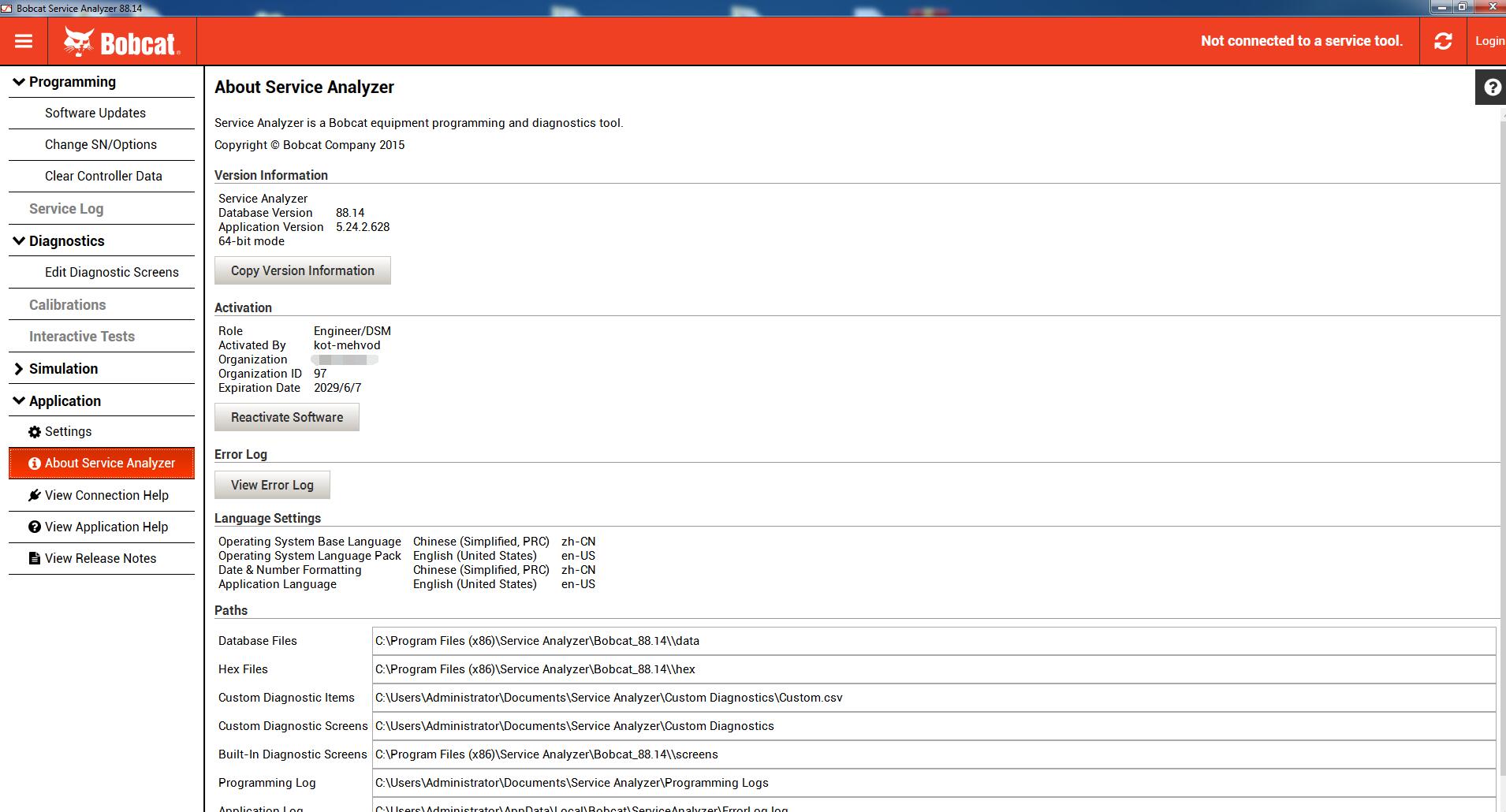Click View Error Log button
Image resolution: width=1506 pixels, height=812 pixels.
(272, 485)
